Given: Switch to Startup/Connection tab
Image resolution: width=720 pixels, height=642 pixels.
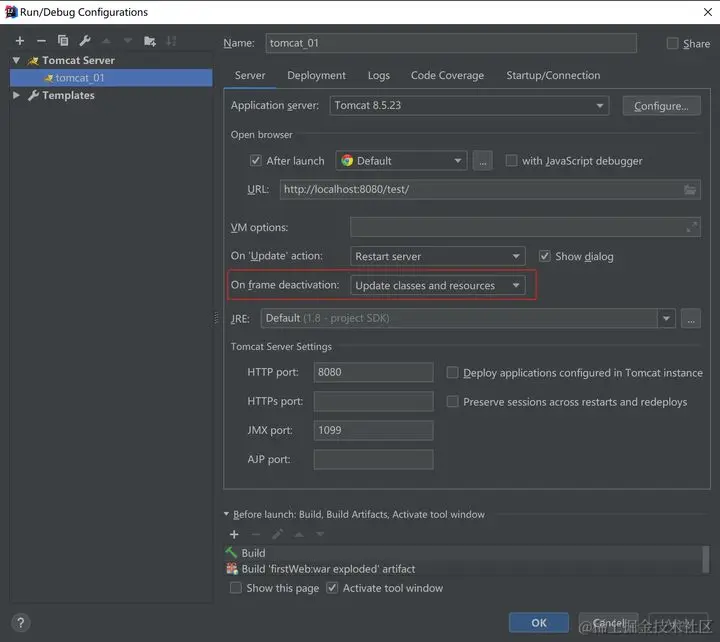Looking at the screenshot, I should coord(553,75).
